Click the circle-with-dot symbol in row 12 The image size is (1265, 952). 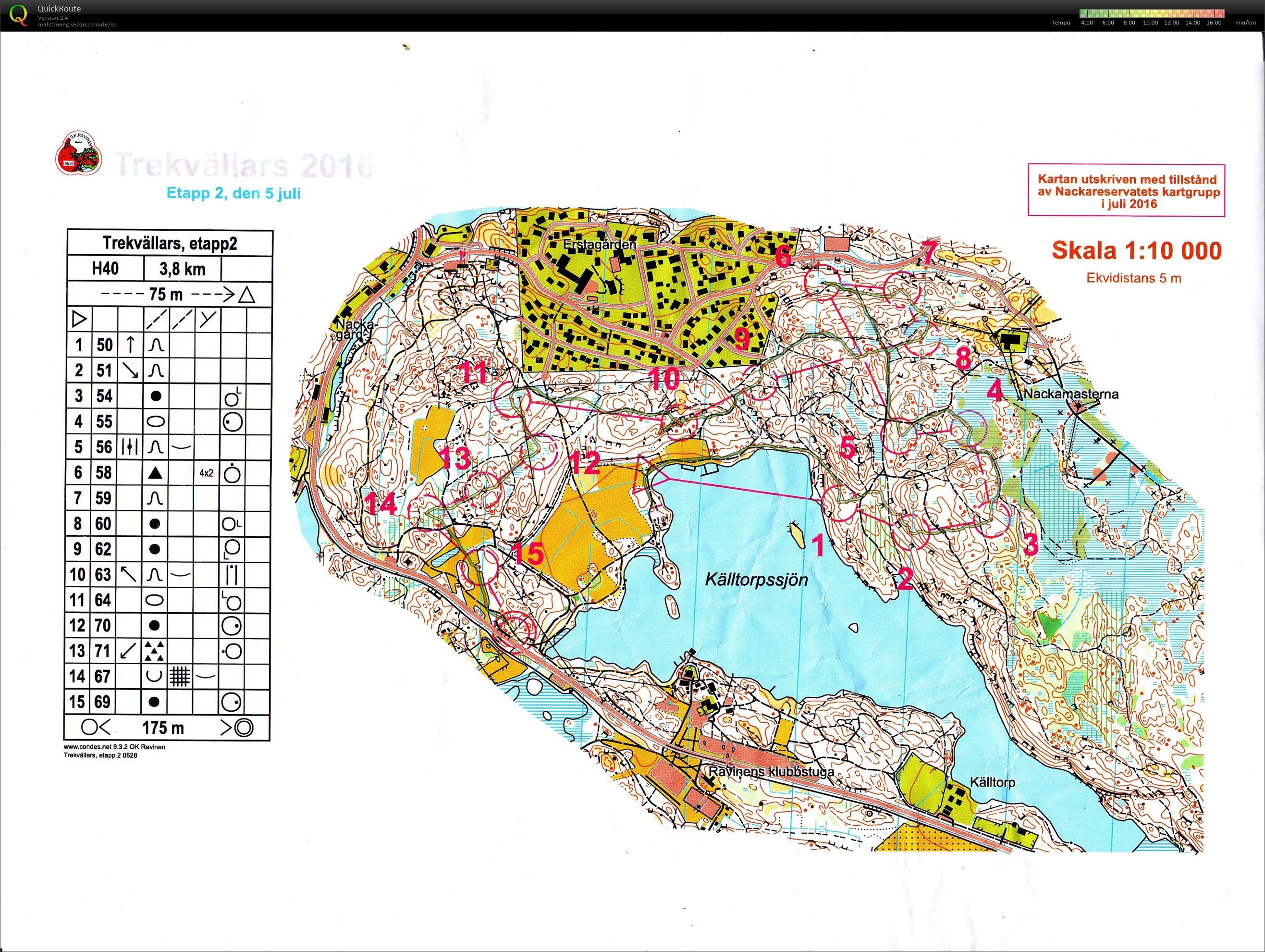(x=232, y=626)
